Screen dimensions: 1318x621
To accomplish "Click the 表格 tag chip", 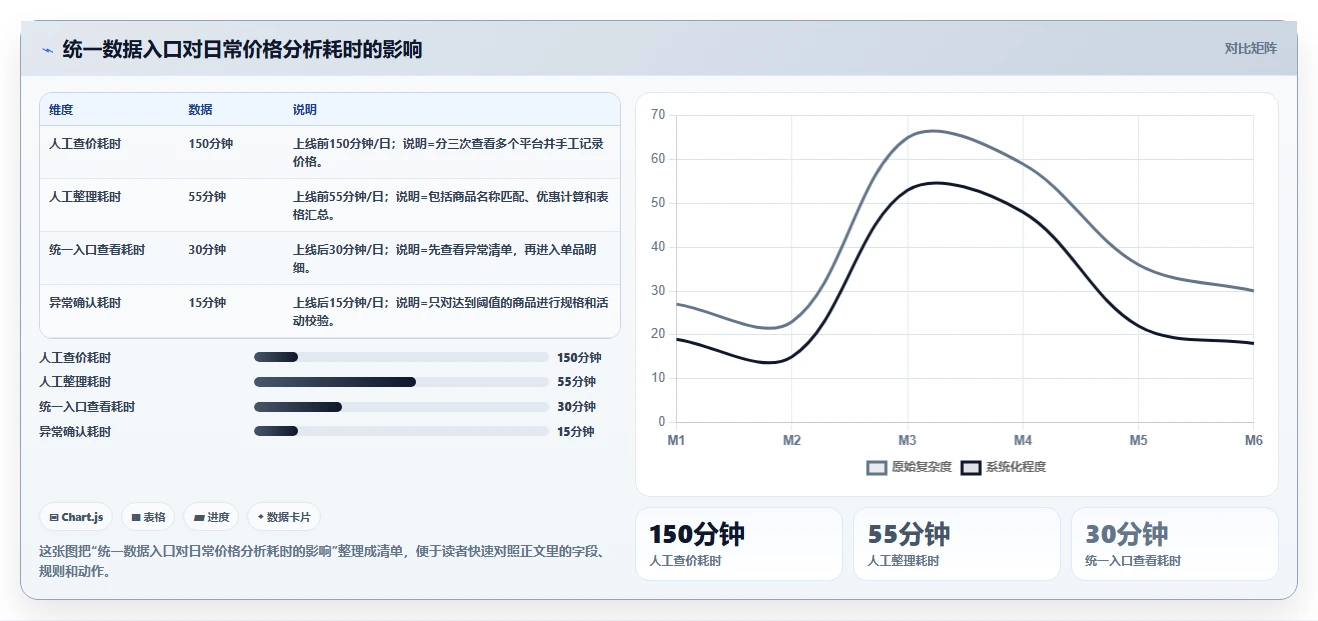I will [x=148, y=517].
